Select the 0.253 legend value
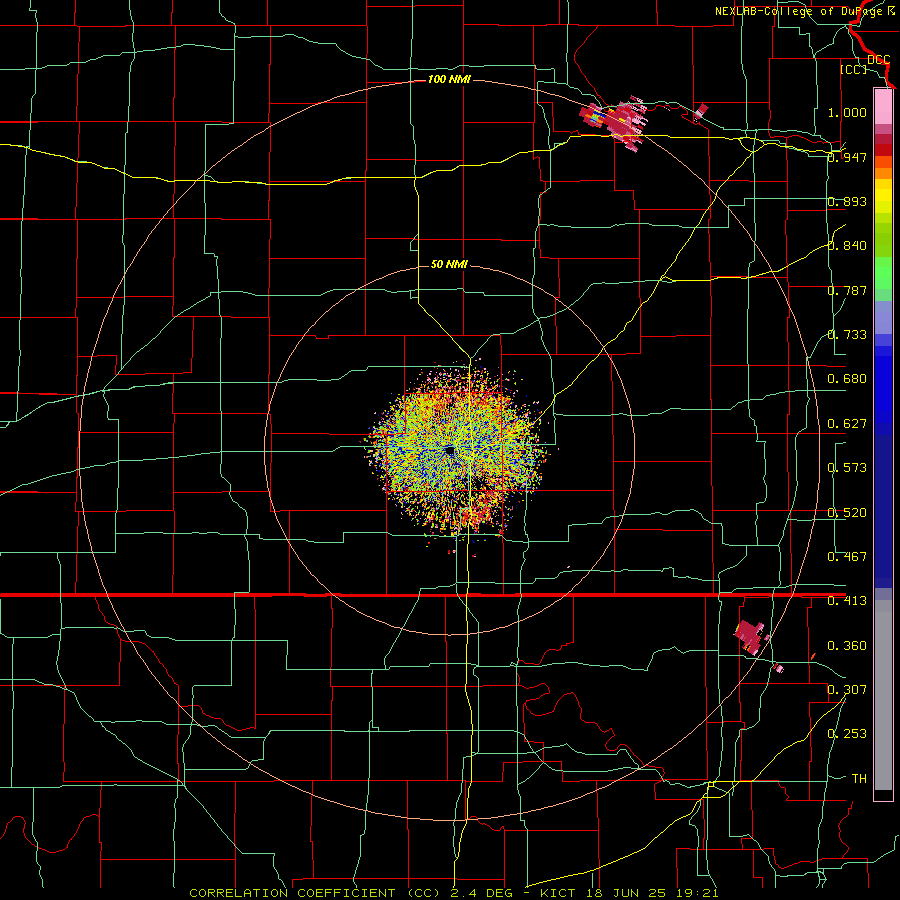Screen dimensions: 900x900 pyautogui.click(x=847, y=734)
